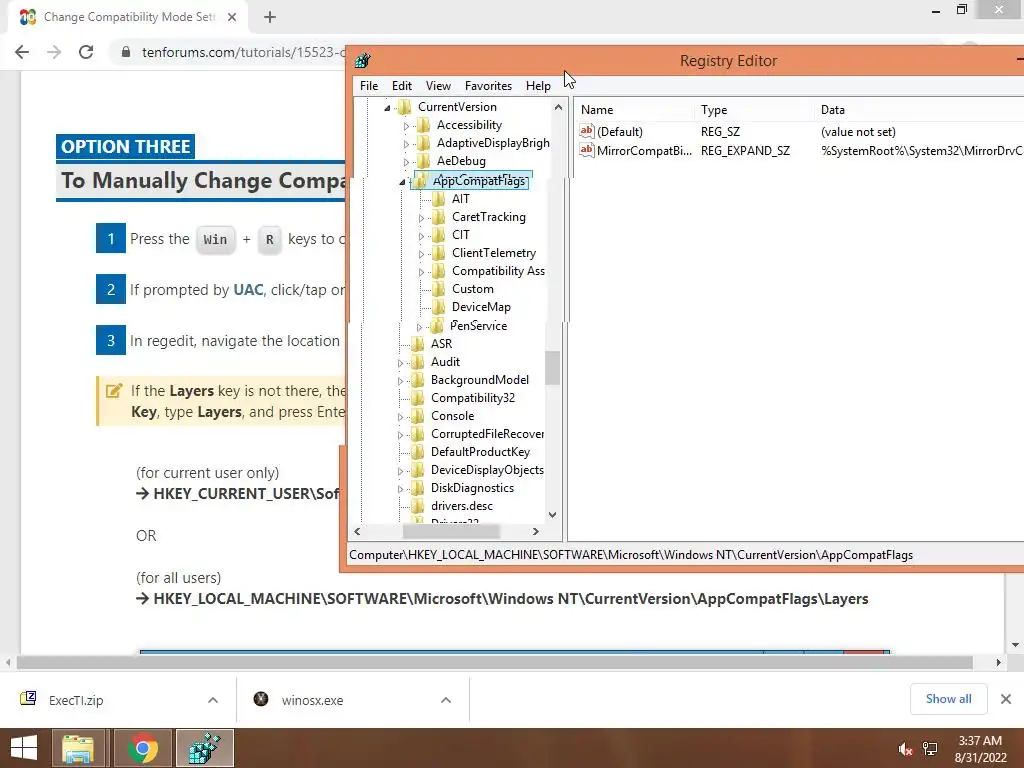The height and width of the screenshot is (768, 1024).
Task: Expand the Audit tree node
Action: [400, 362]
